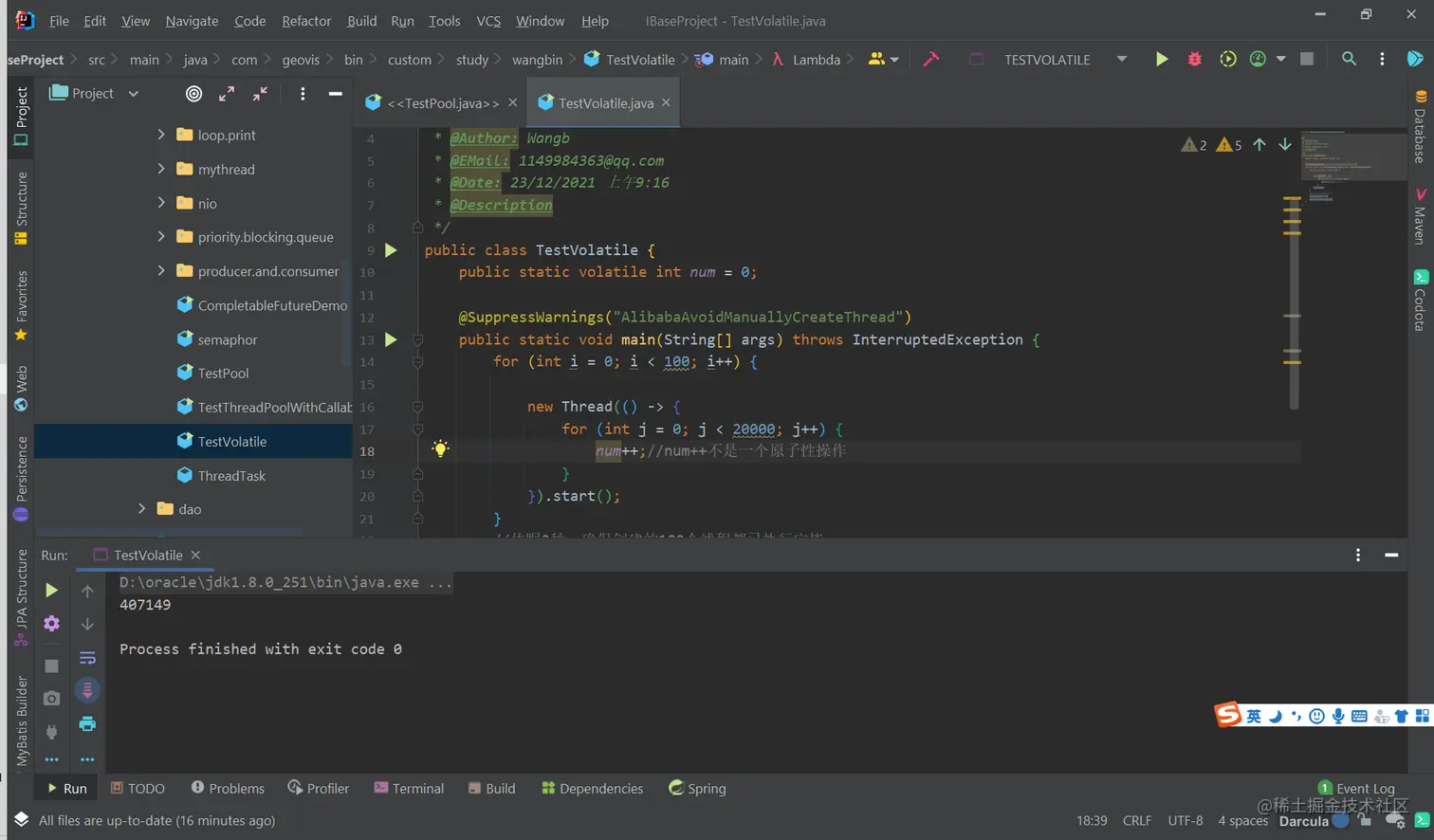Open the VCS menu
The image size is (1434, 840).
click(x=488, y=20)
